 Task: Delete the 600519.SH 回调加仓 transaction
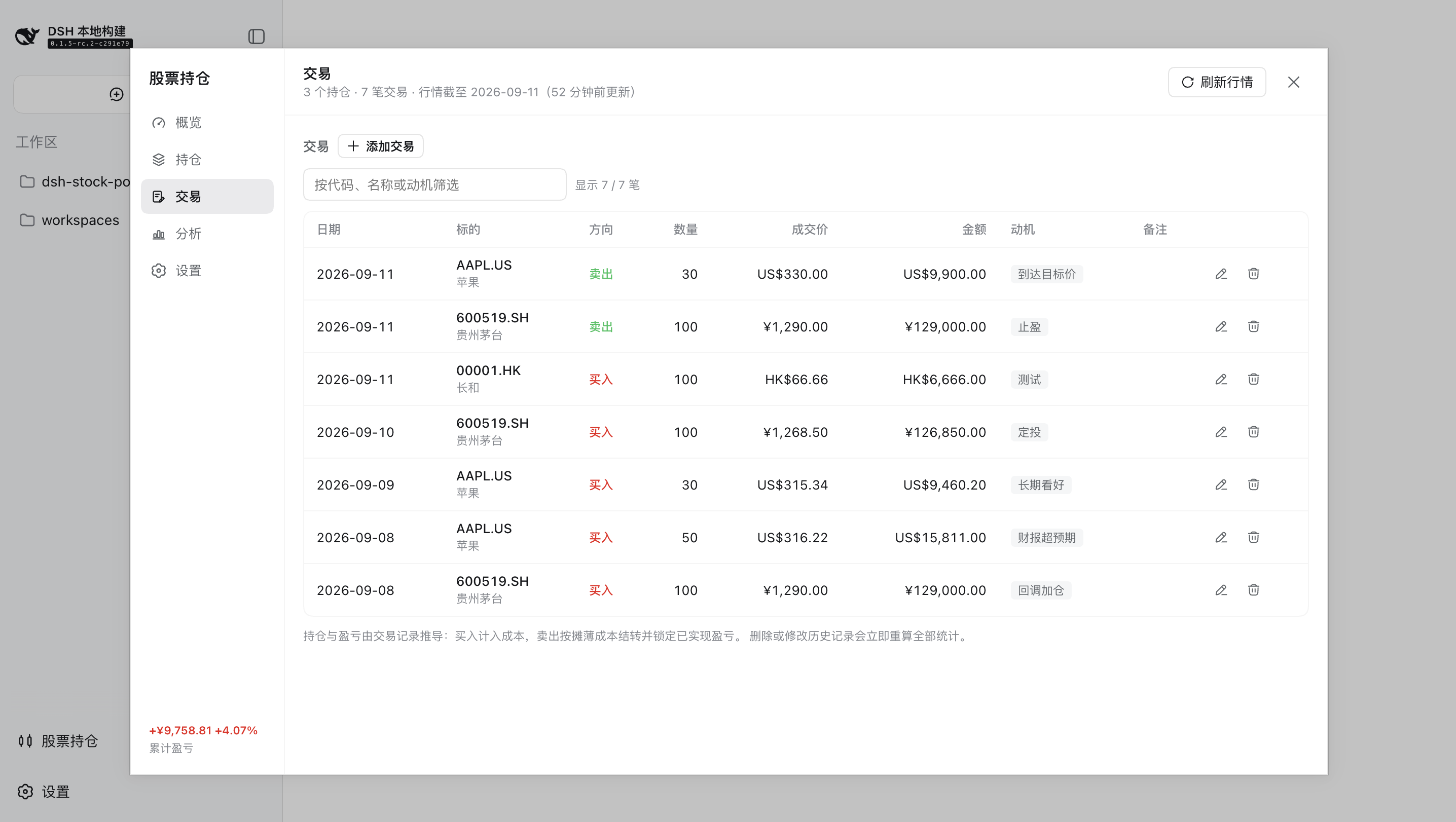point(1253,590)
